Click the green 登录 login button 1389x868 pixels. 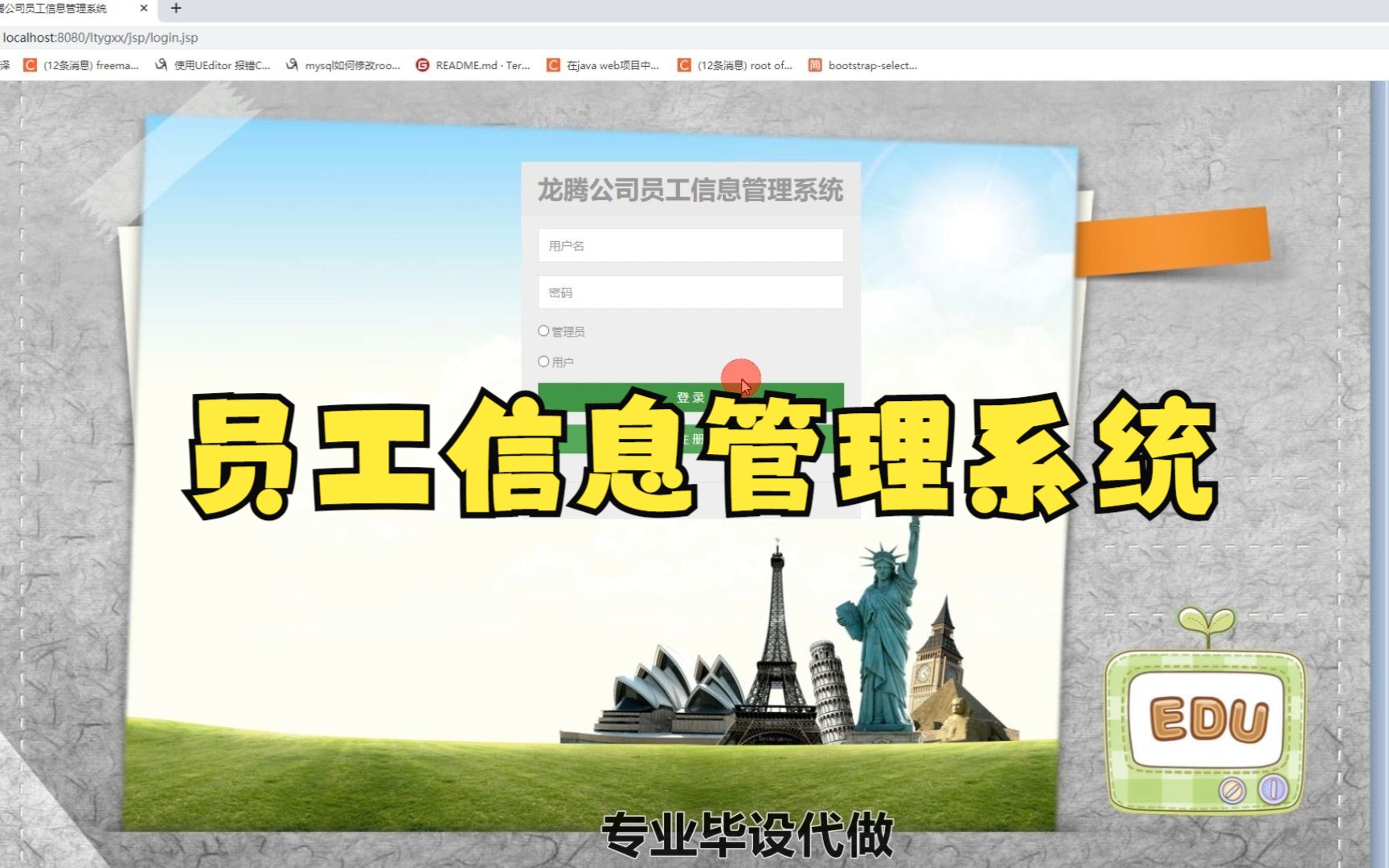(690, 396)
